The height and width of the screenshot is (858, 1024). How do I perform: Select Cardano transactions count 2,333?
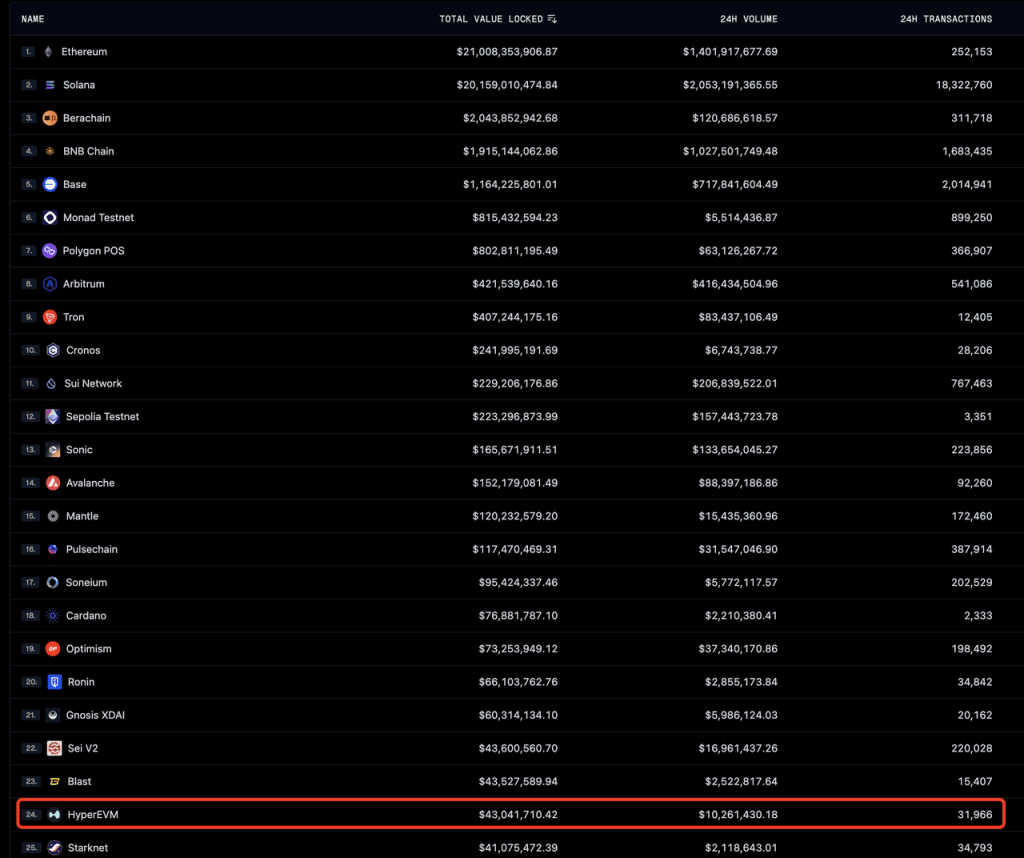point(978,616)
